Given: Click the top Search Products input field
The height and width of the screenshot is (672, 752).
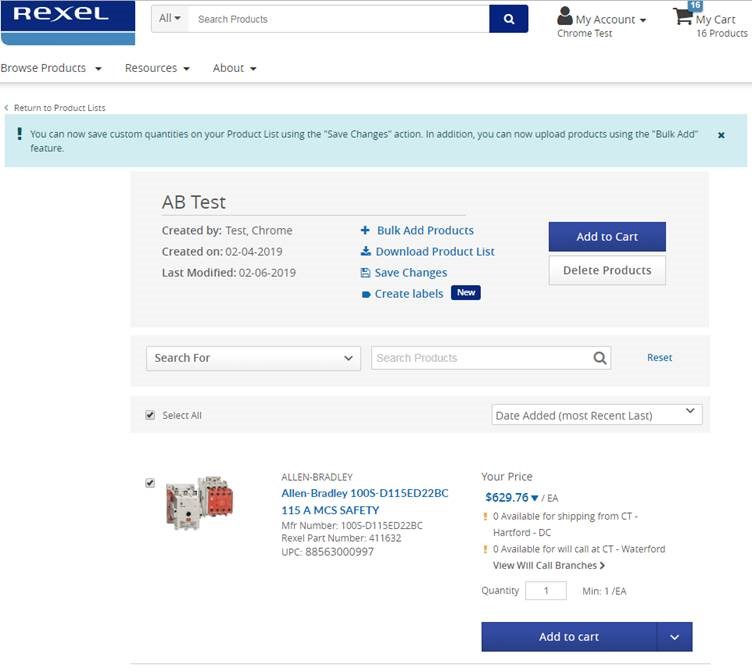Looking at the screenshot, I should coord(338,19).
